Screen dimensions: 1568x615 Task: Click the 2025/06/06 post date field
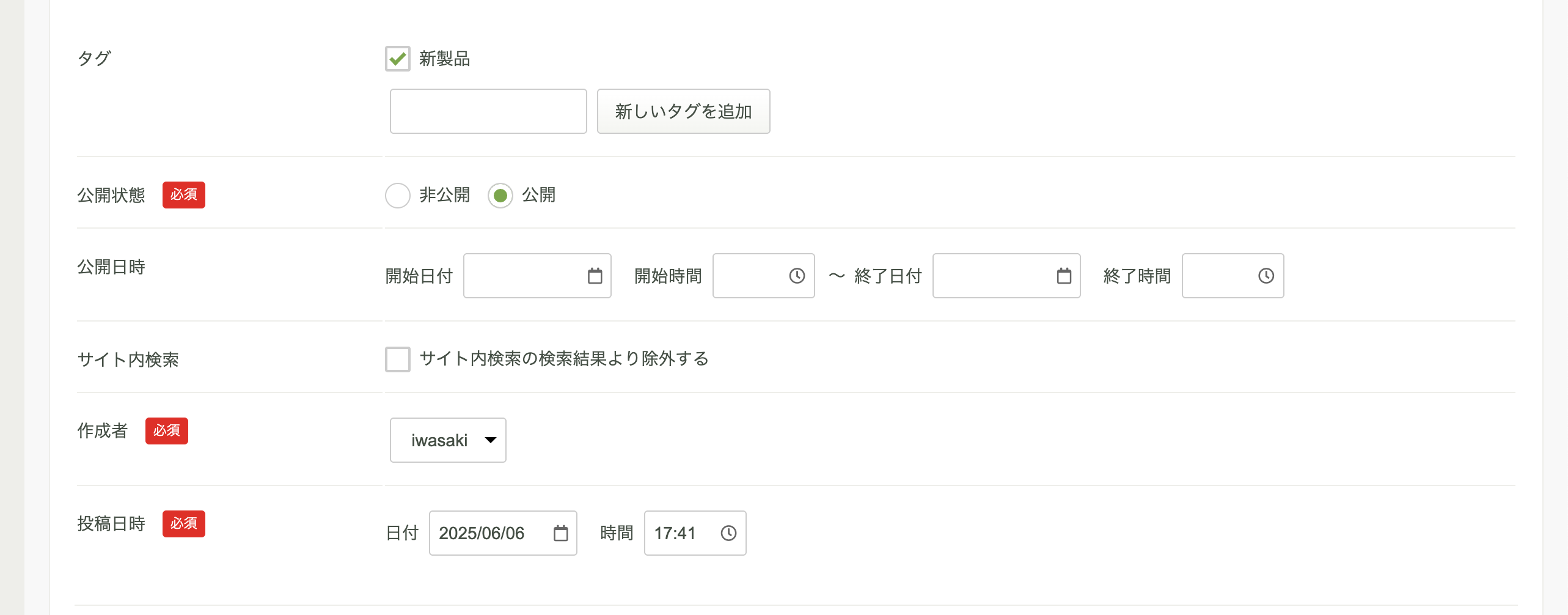click(x=503, y=533)
